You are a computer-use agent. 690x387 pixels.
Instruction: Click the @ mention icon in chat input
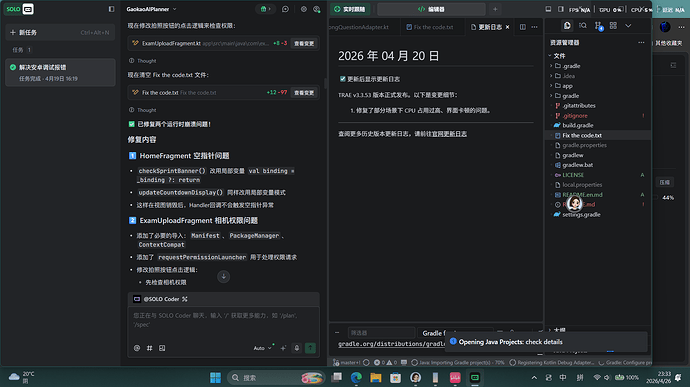click(137, 348)
